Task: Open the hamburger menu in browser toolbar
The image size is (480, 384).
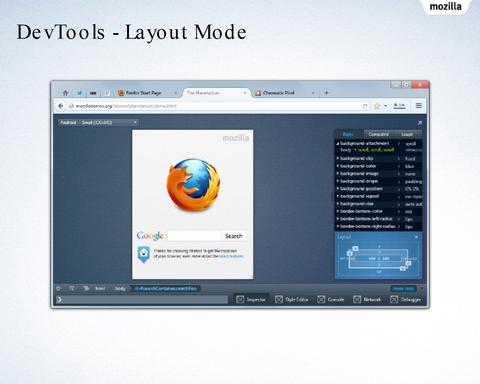Action: tap(419, 106)
